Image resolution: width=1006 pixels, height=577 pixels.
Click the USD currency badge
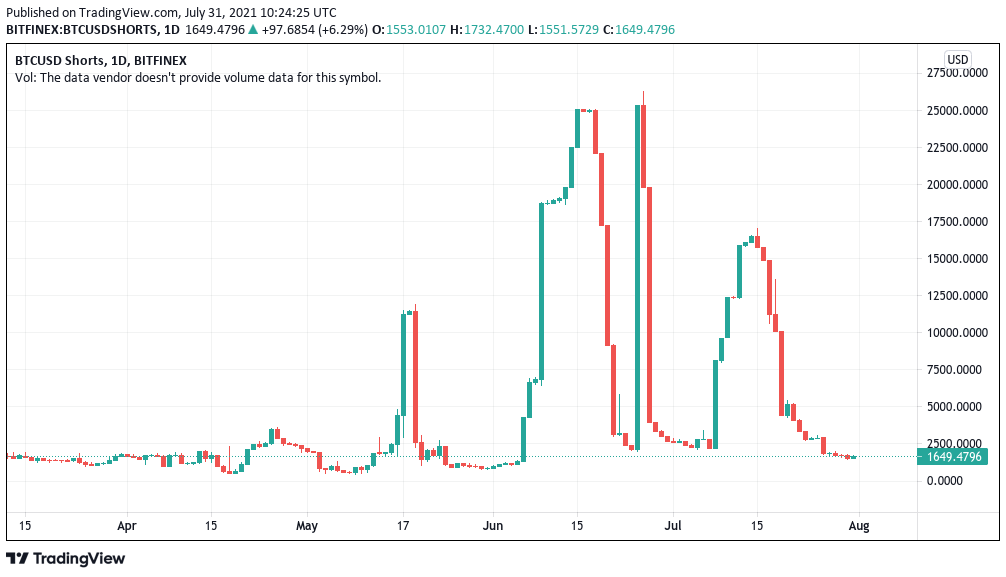[x=957, y=60]
